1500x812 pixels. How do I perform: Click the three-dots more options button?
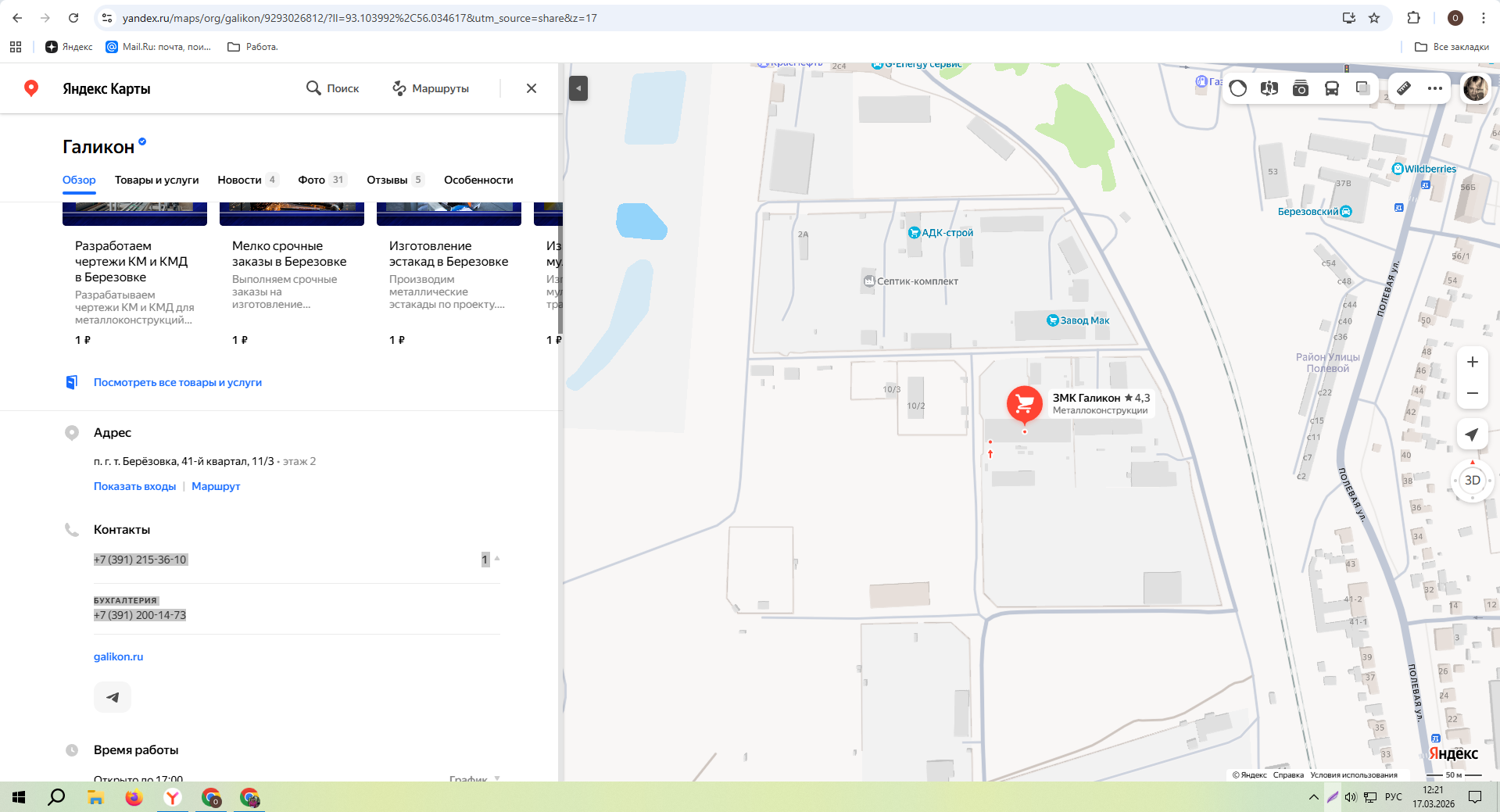[1435, 88]
